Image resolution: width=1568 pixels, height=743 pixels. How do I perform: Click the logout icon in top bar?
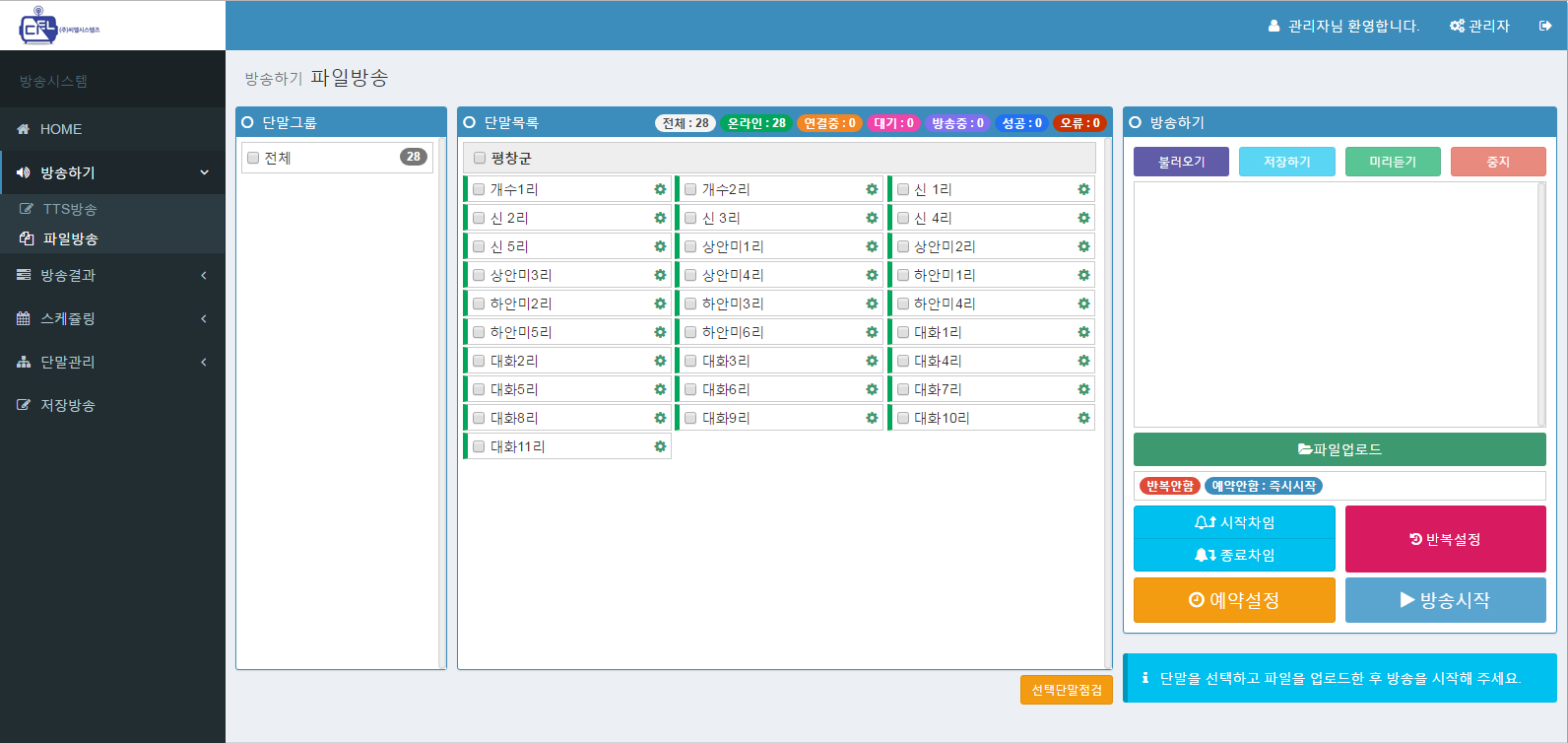point(1545,26)
